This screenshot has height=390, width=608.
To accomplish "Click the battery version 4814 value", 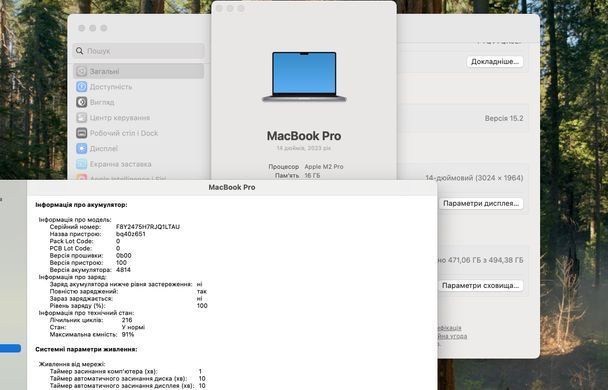I will coord(123,270).
